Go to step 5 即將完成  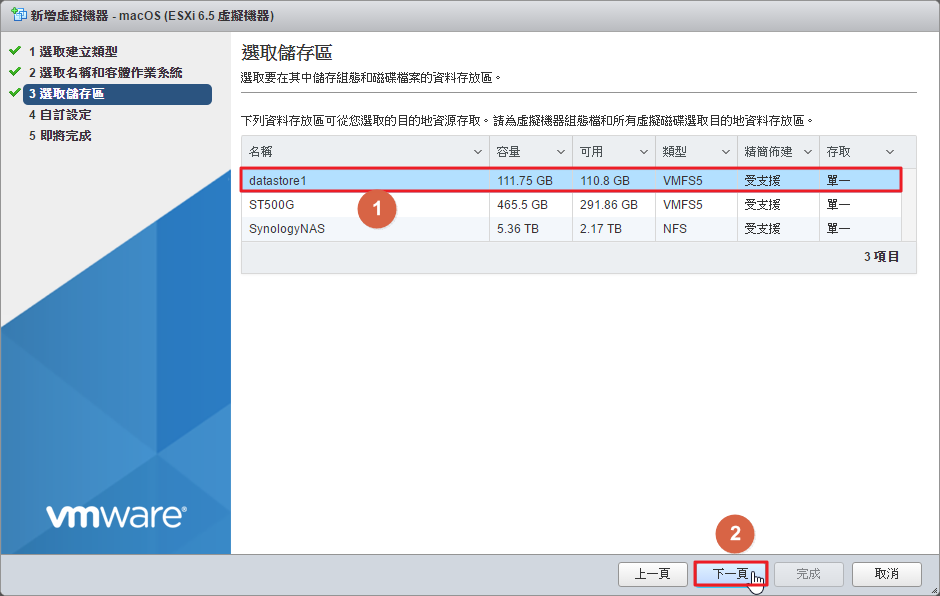60,136
